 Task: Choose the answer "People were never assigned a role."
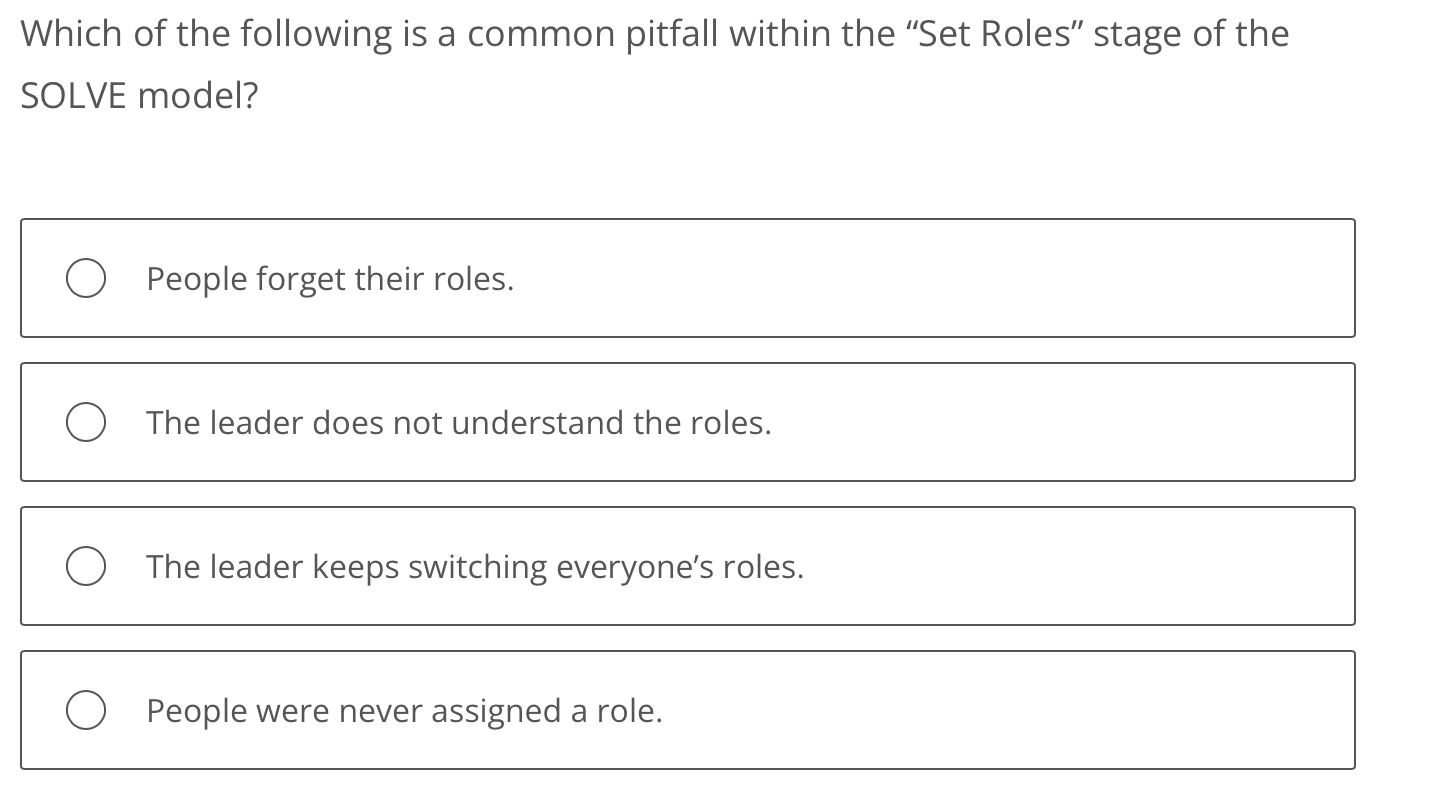[402, 709]
